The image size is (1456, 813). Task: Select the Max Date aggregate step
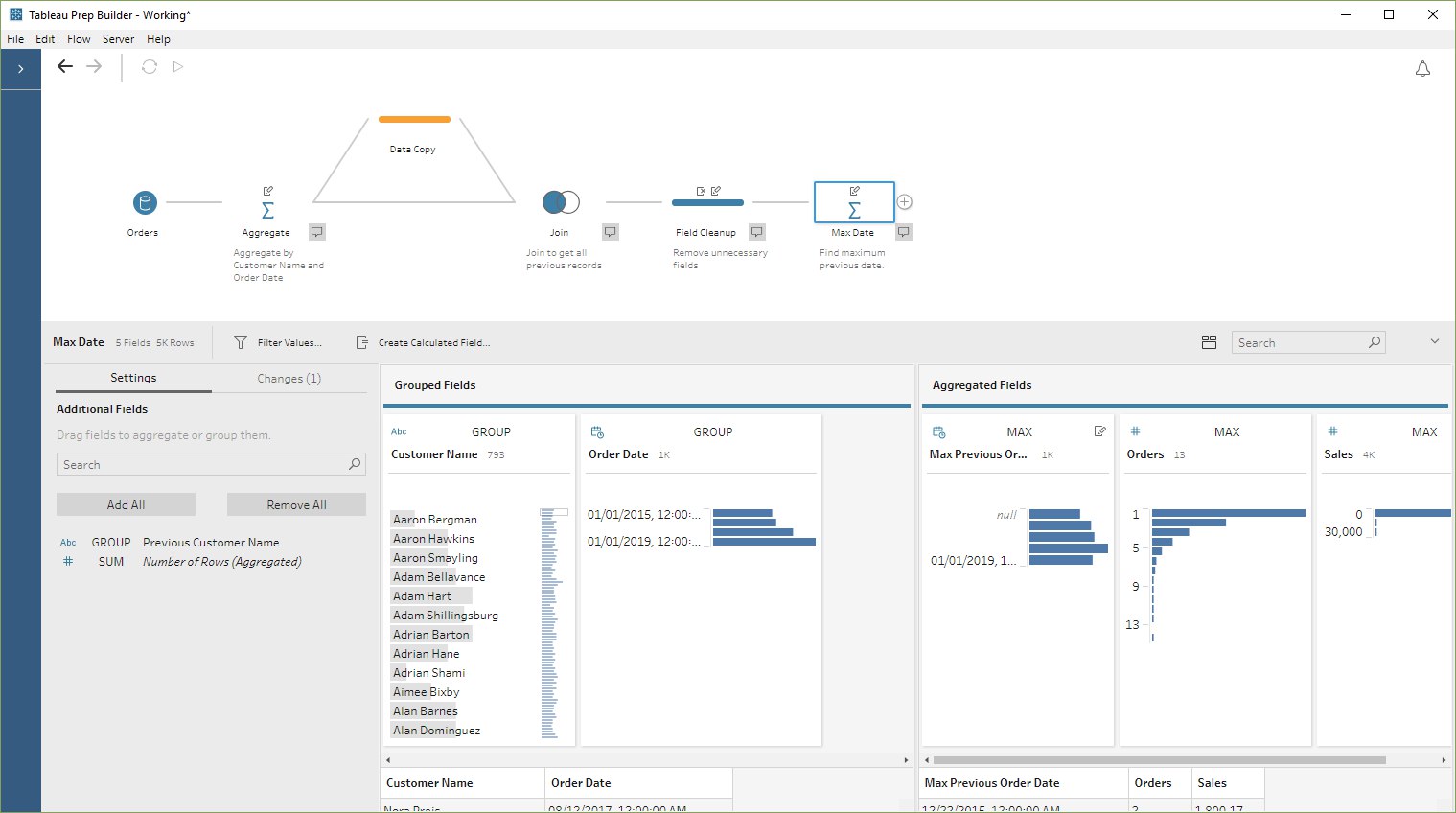point(854,203)
